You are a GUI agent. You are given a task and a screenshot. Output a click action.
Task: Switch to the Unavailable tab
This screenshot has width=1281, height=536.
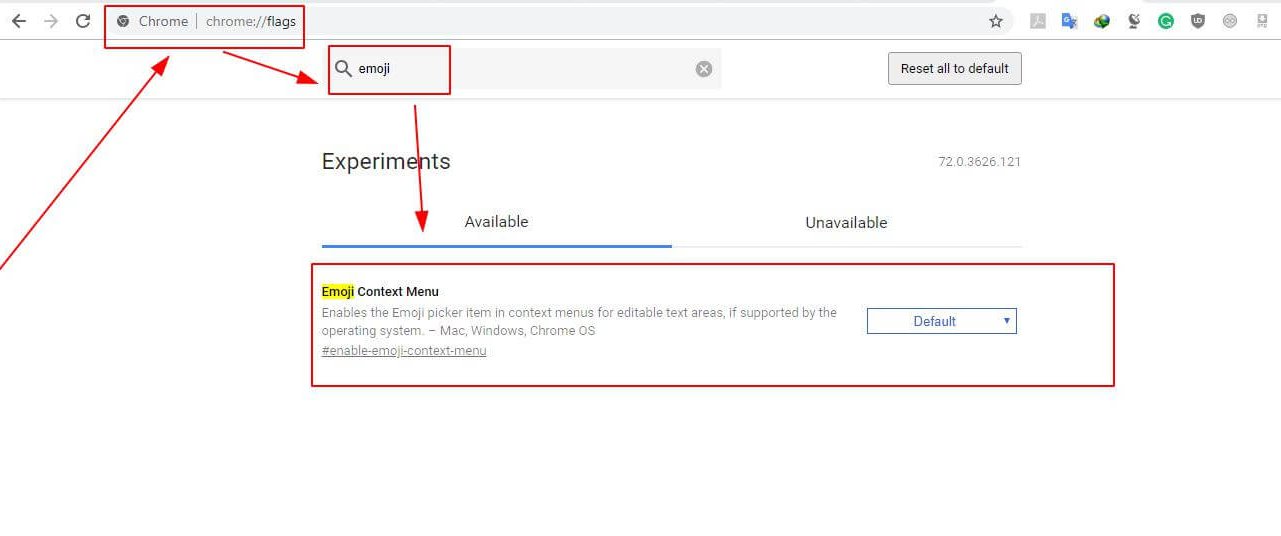click(846, 222)
